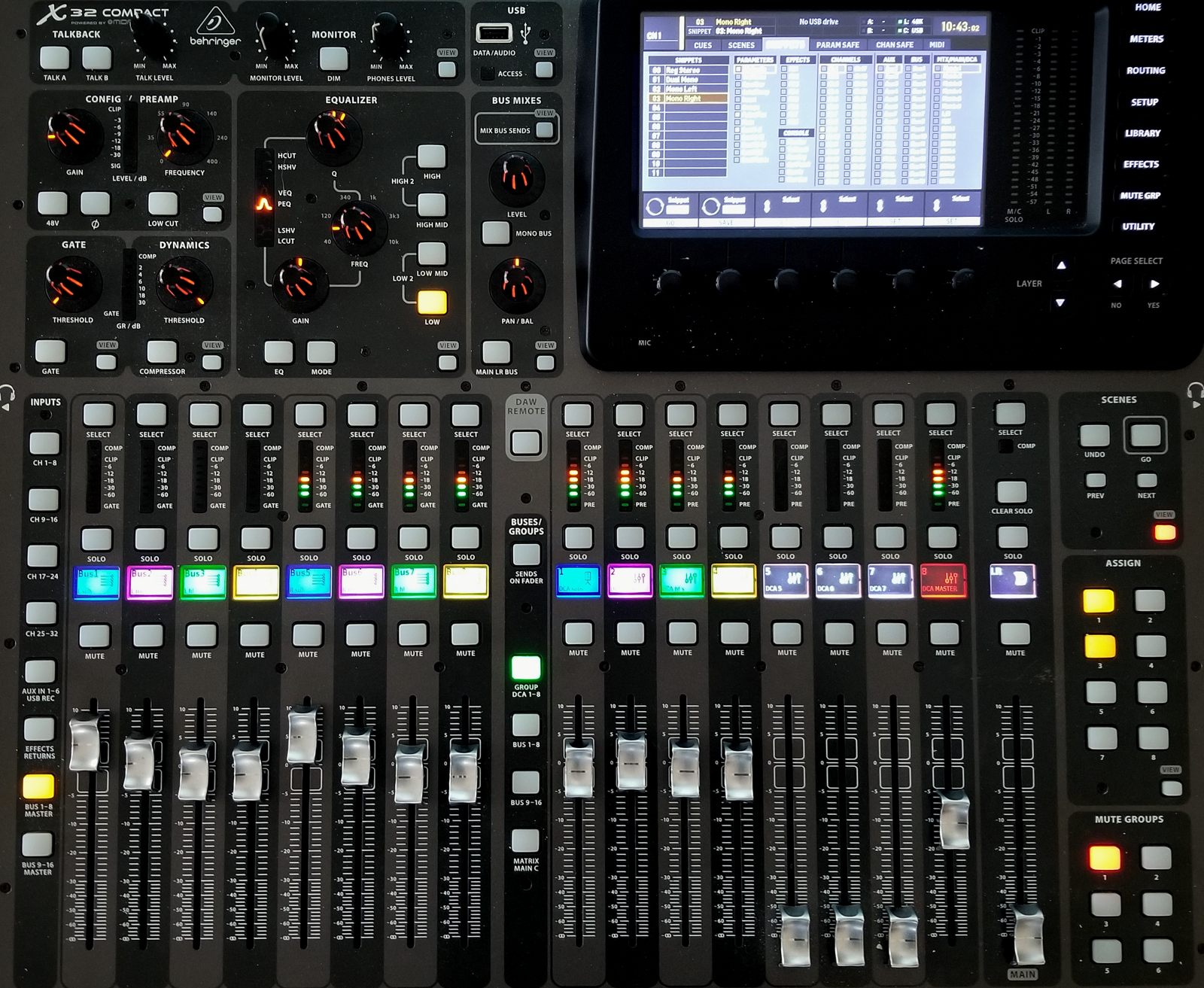The image size is (1204, 988).
Task: Select the EFFECTS RETURNS layer
Action: point(39,728)
